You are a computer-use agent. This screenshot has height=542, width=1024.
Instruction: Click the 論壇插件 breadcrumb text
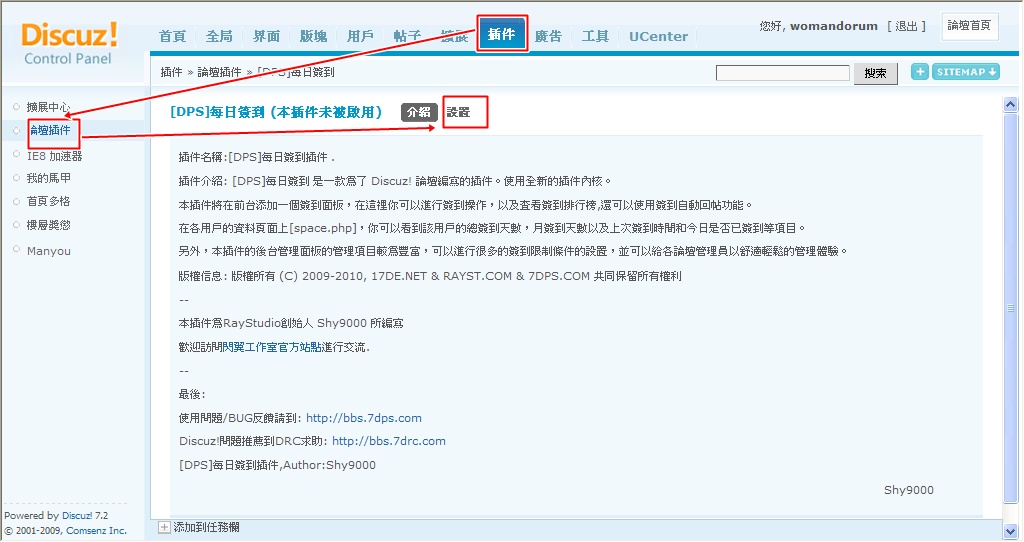tap(219, 72)
